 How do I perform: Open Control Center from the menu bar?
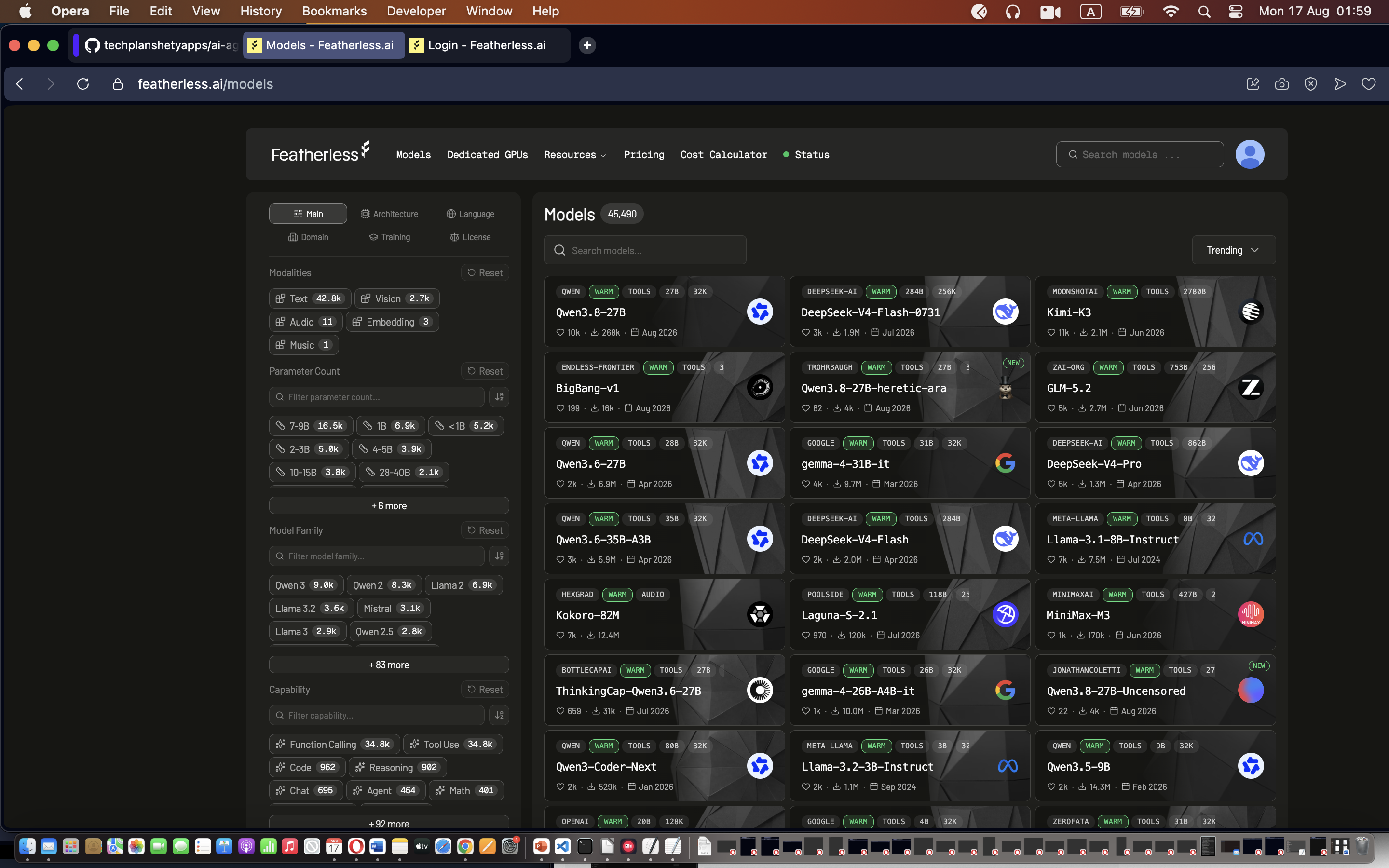tap(1235, 12)
